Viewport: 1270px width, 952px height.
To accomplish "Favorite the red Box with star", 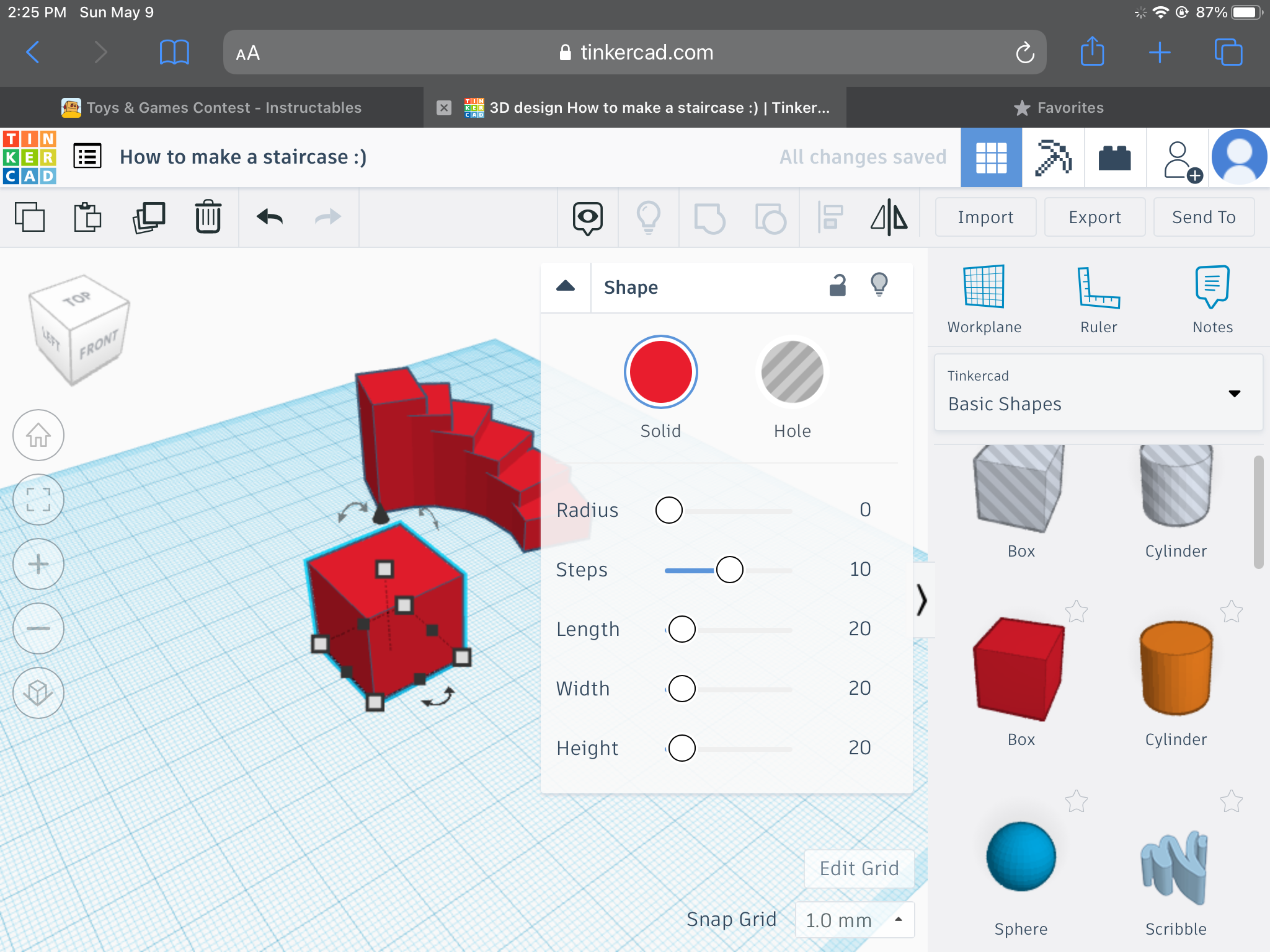I will [1077, 612].
